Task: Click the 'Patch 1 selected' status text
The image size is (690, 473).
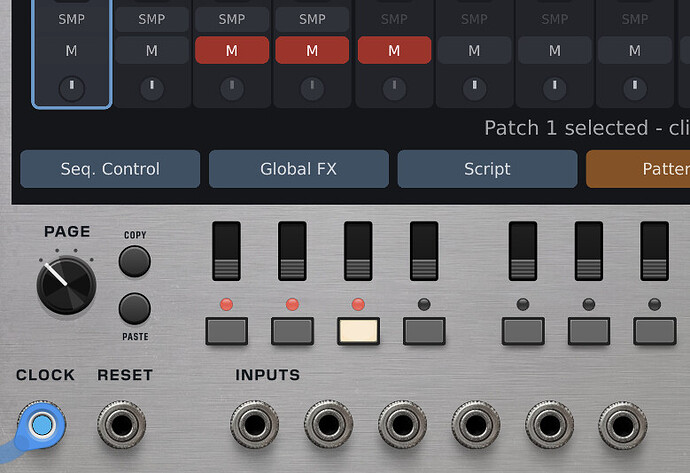Action: coord(566,128)
